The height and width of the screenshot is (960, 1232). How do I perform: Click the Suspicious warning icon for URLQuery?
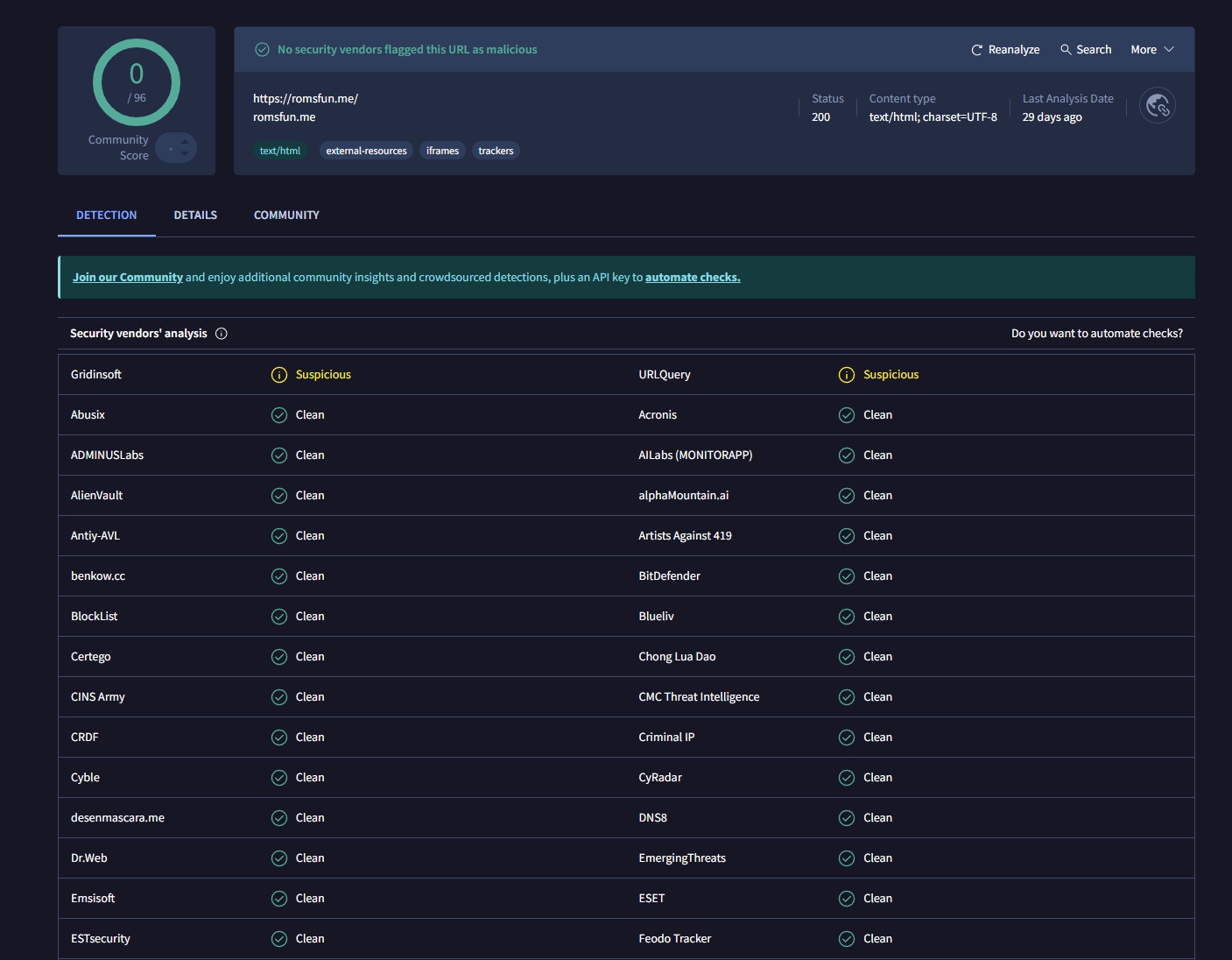[x=847, y=375]
